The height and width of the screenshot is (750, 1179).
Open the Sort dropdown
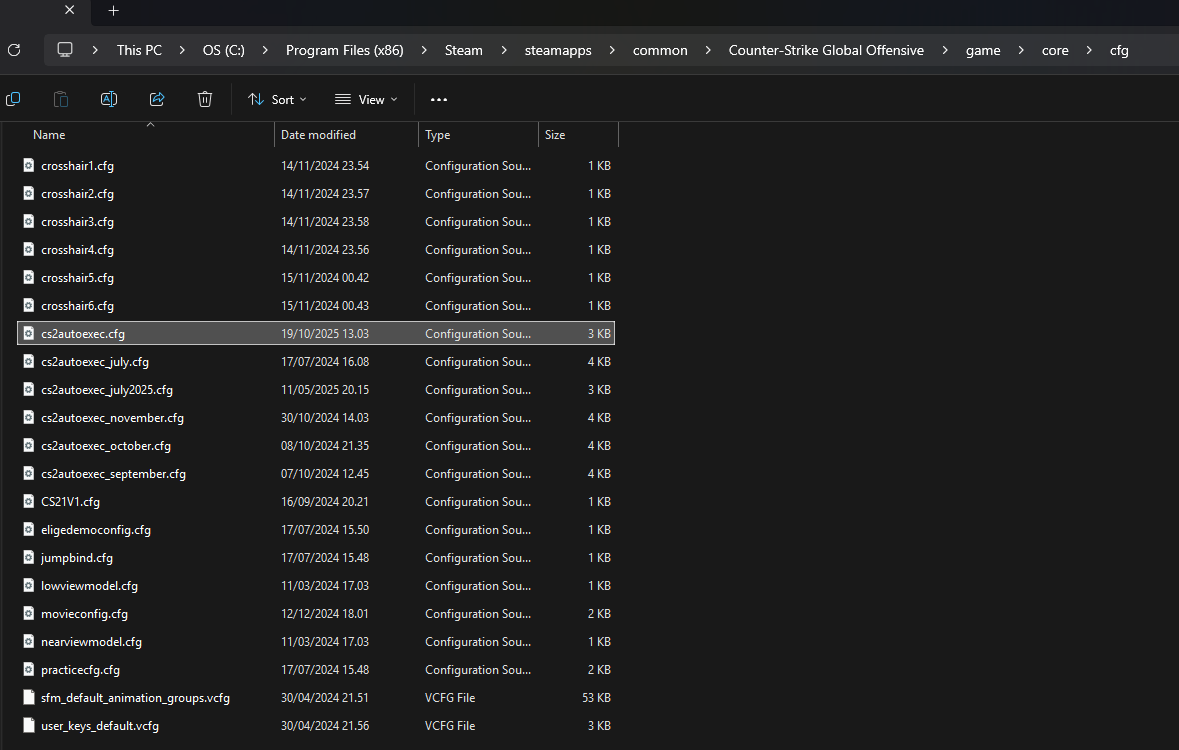[277, 99]
